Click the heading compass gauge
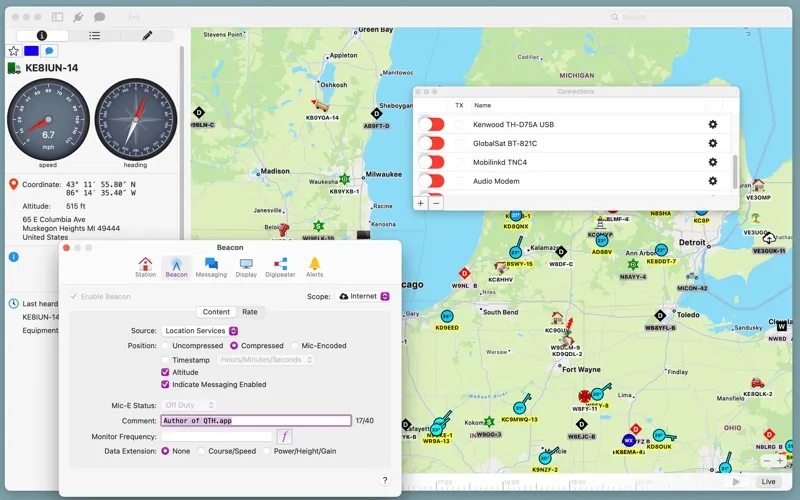 click(135, 119)
